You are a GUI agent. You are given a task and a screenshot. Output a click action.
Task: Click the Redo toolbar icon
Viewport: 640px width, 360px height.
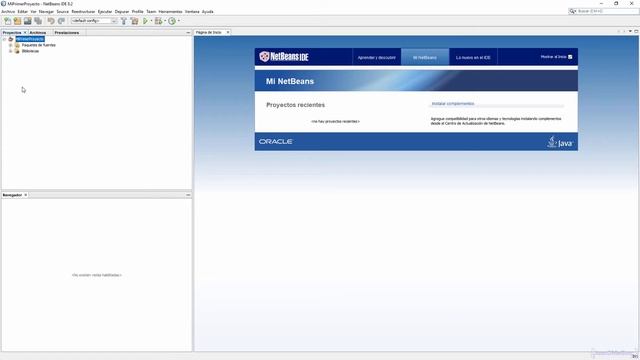[61, 21]
